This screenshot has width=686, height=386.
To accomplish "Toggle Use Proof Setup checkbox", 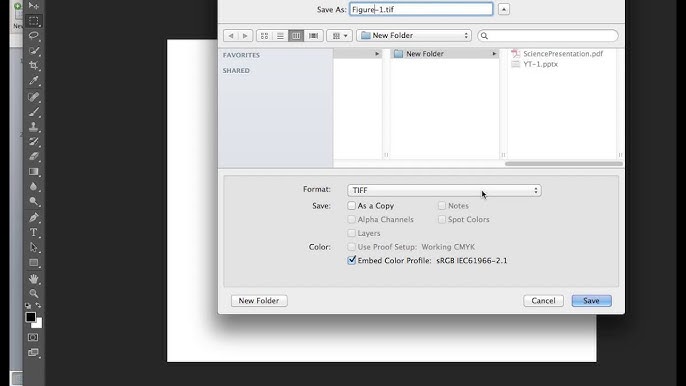I will [351, 247].
